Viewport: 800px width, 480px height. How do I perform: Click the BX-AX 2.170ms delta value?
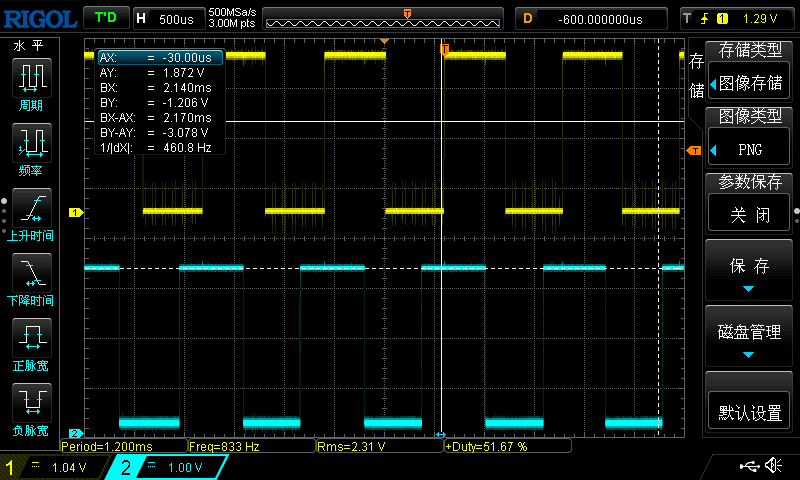(x=187, y=118)
